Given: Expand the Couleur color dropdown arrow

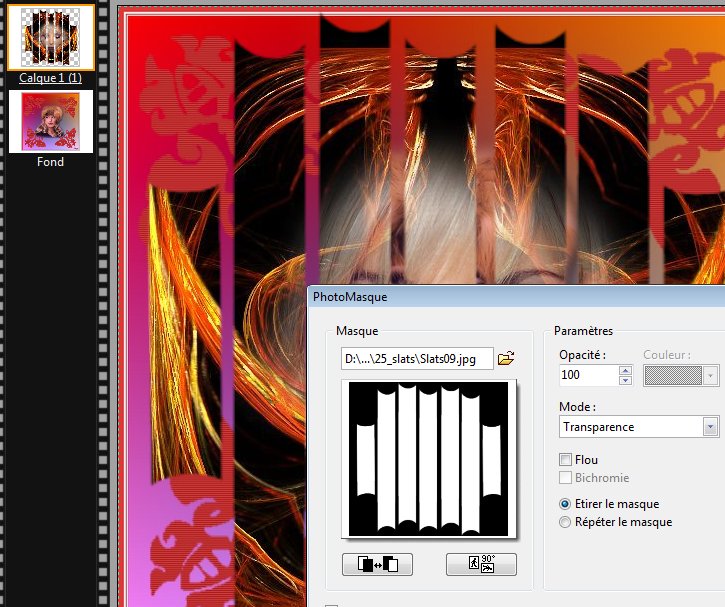Looking at the screenshot, I should [x=711, y=376].
